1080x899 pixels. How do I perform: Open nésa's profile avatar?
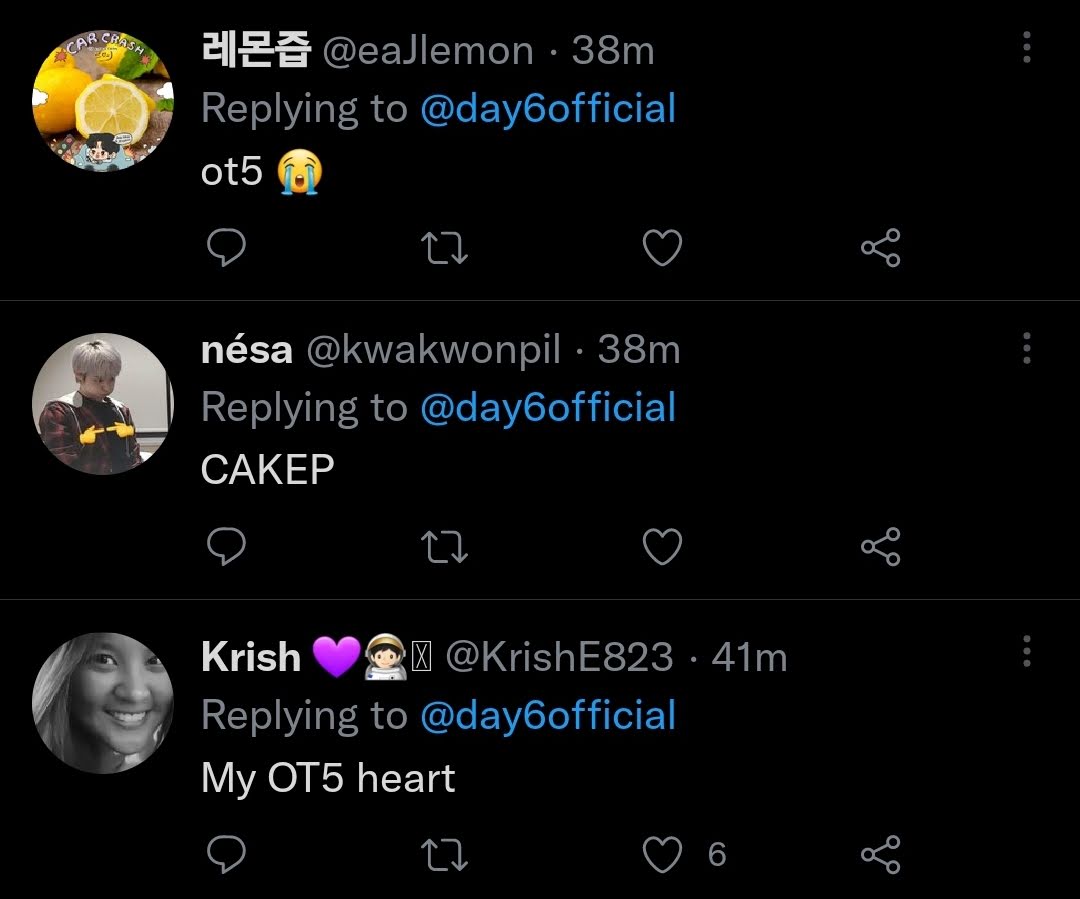coord(103,404)
